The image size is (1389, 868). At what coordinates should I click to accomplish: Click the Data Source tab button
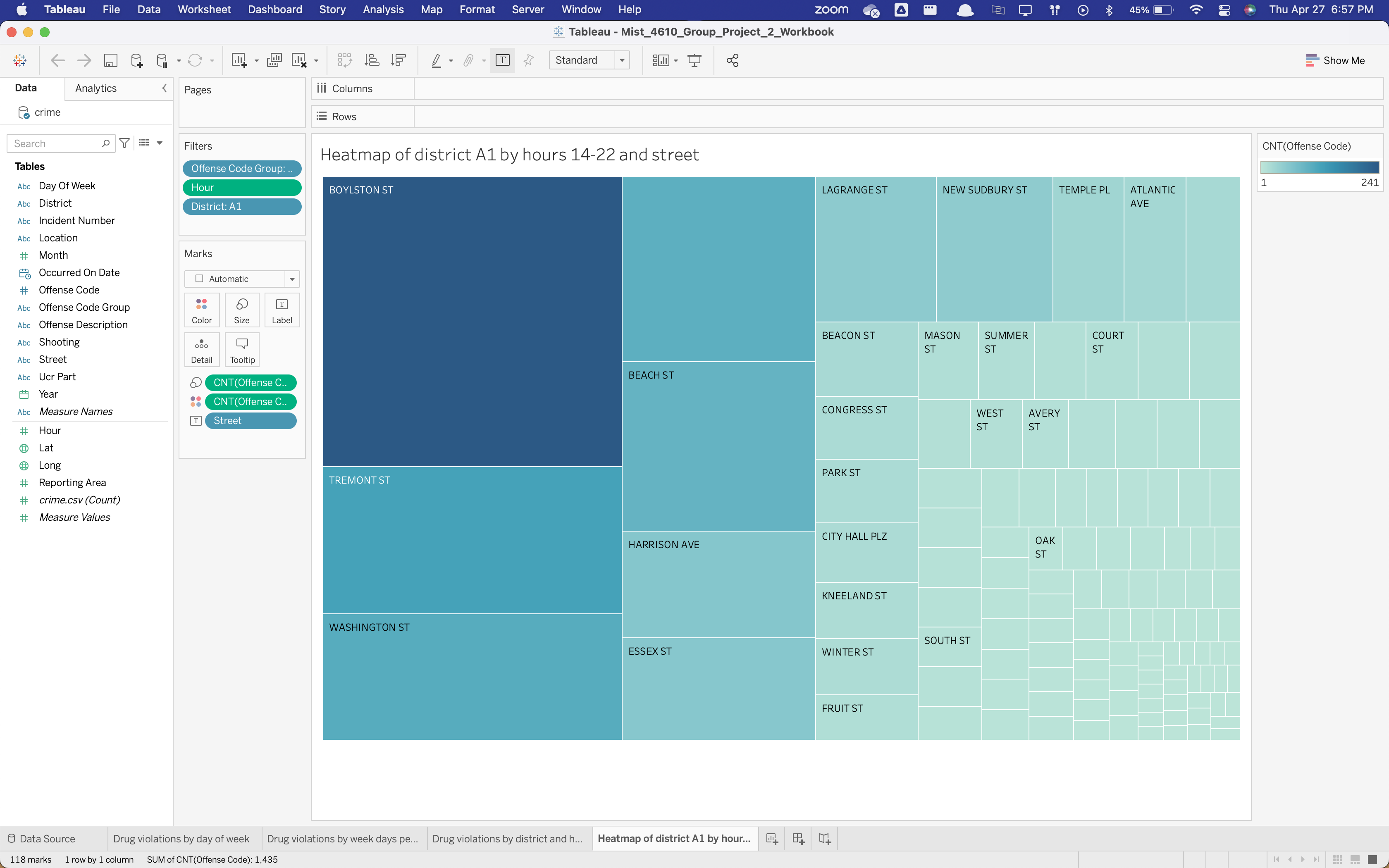pyautogui.click(x=41, y=839)
